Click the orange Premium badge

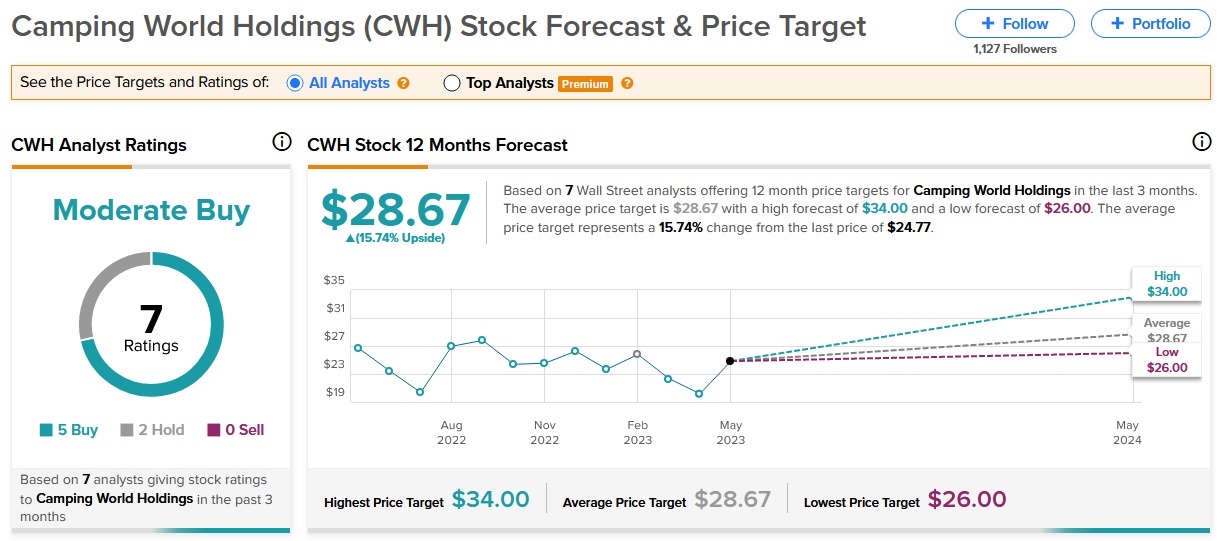point(585,84)
